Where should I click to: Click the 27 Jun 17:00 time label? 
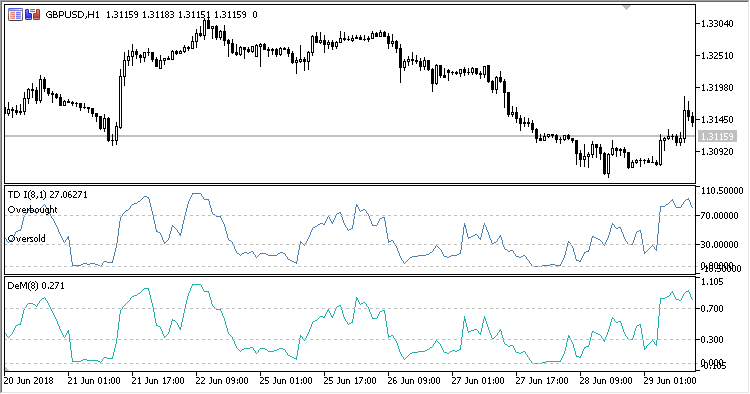(541, 381)
